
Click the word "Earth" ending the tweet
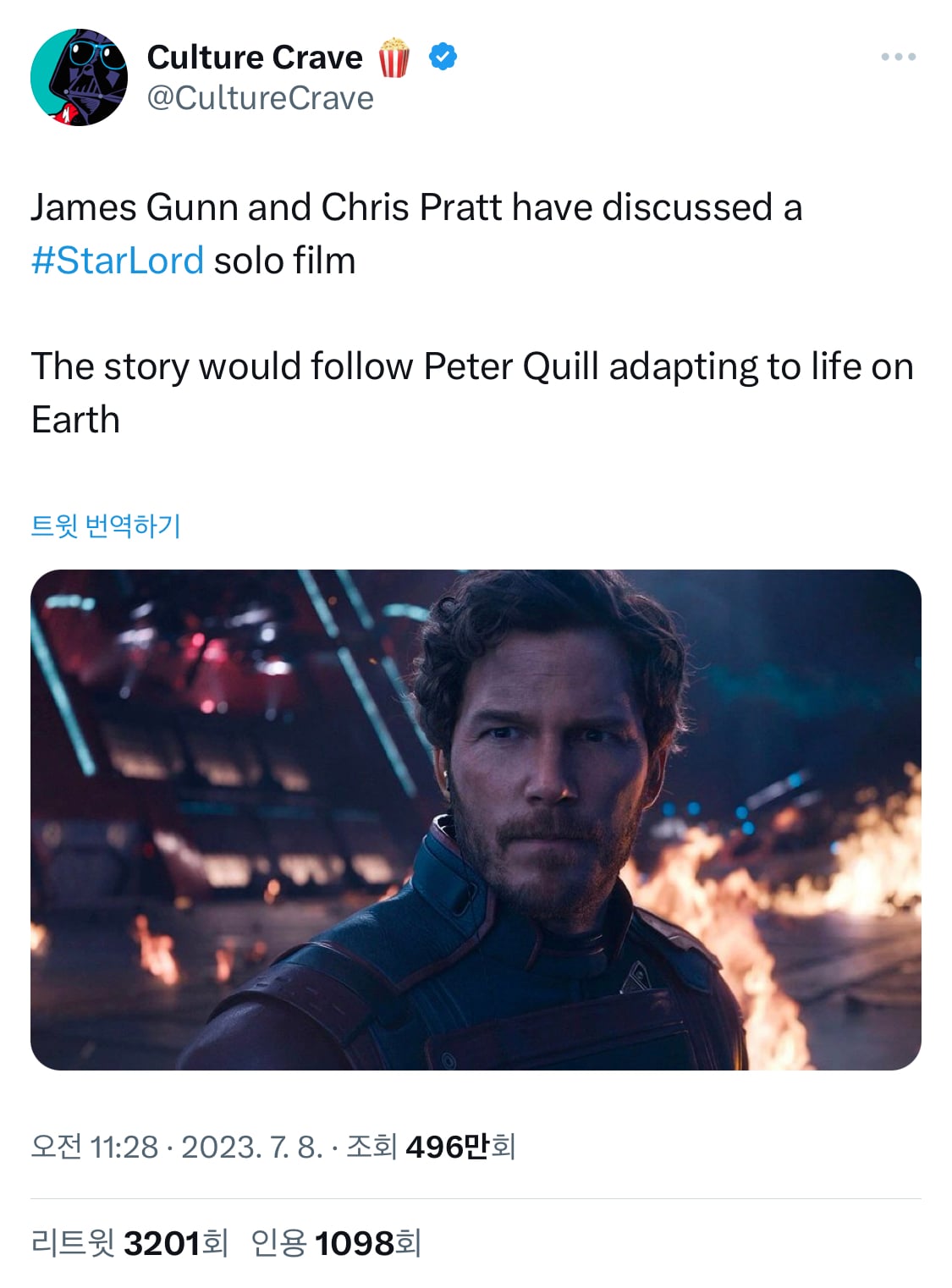tap(75, 420)
